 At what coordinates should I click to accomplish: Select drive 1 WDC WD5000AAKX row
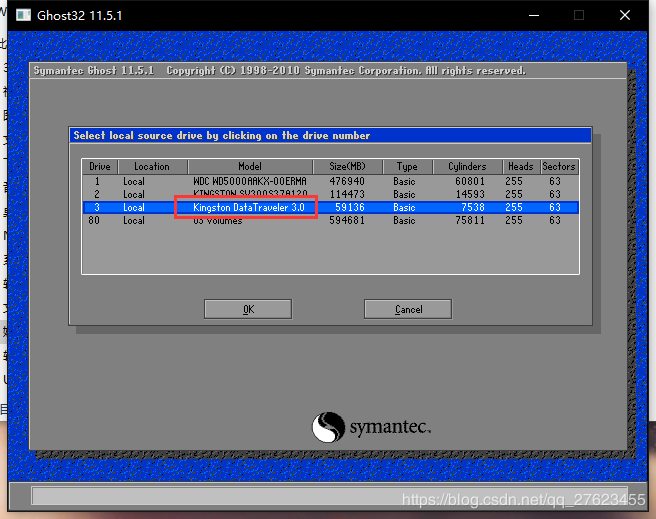331,181
